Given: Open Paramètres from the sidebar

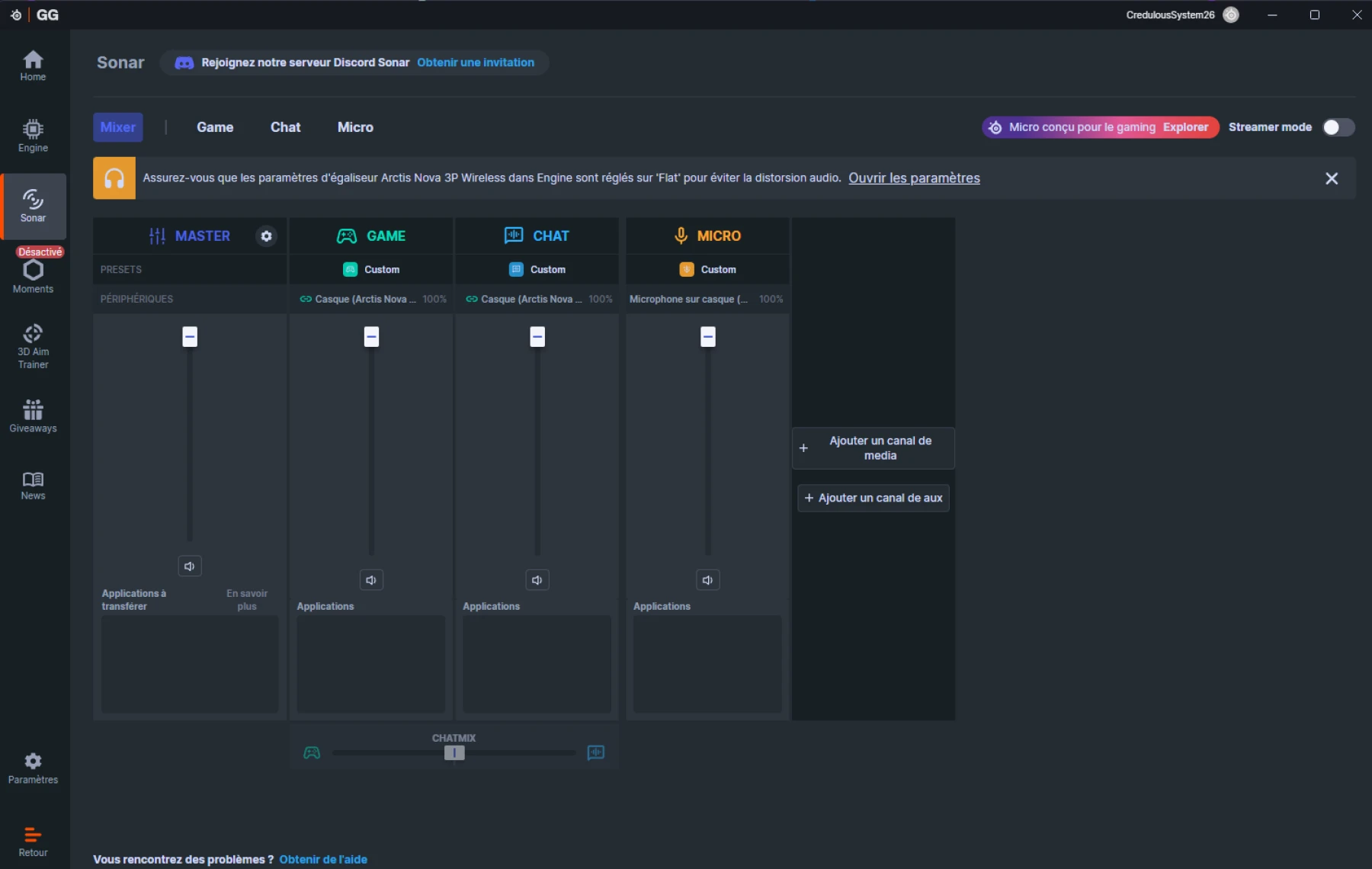Looking at the screenshot, I should point(33,767).
